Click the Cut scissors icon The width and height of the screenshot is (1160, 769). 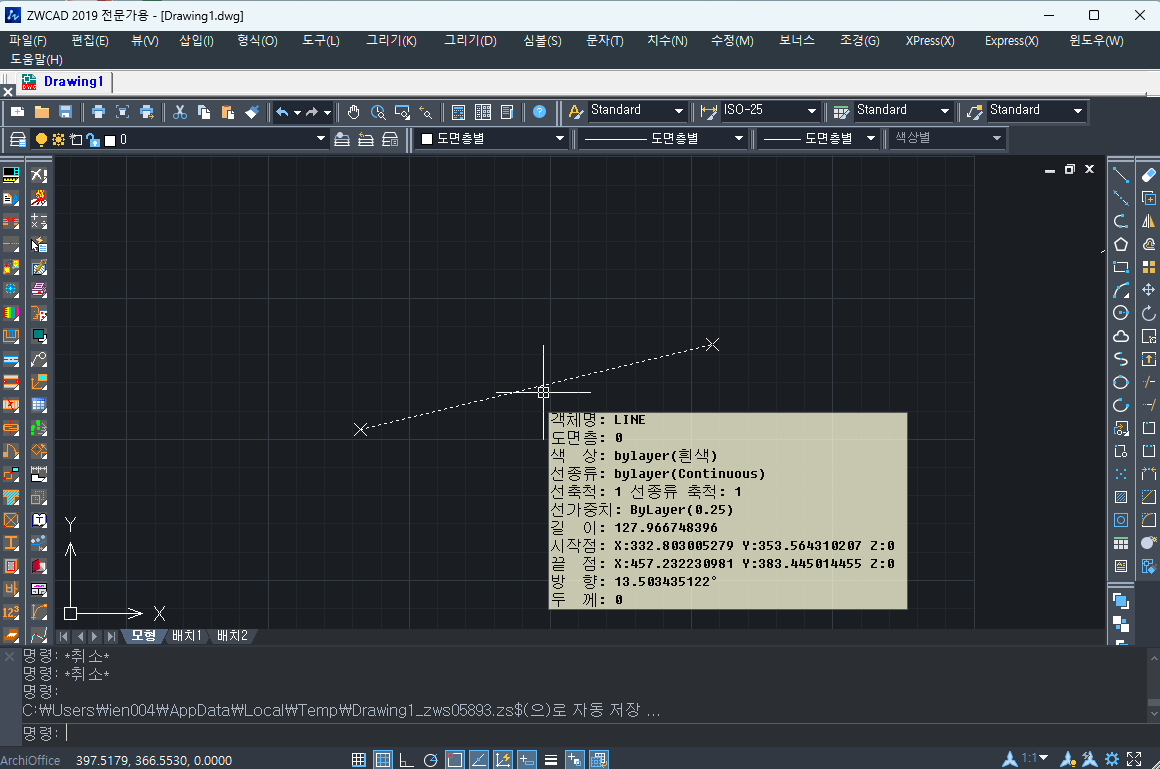tap(180, 112)
